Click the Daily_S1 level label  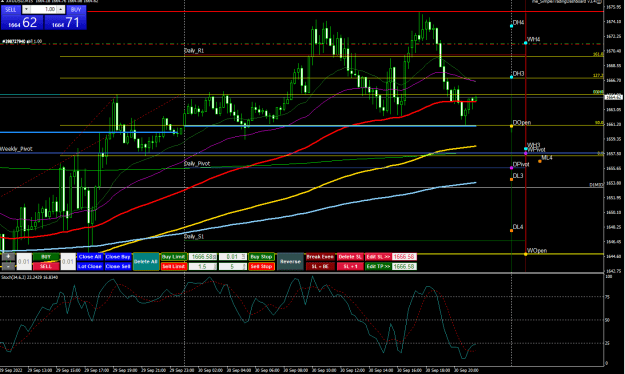194,236
